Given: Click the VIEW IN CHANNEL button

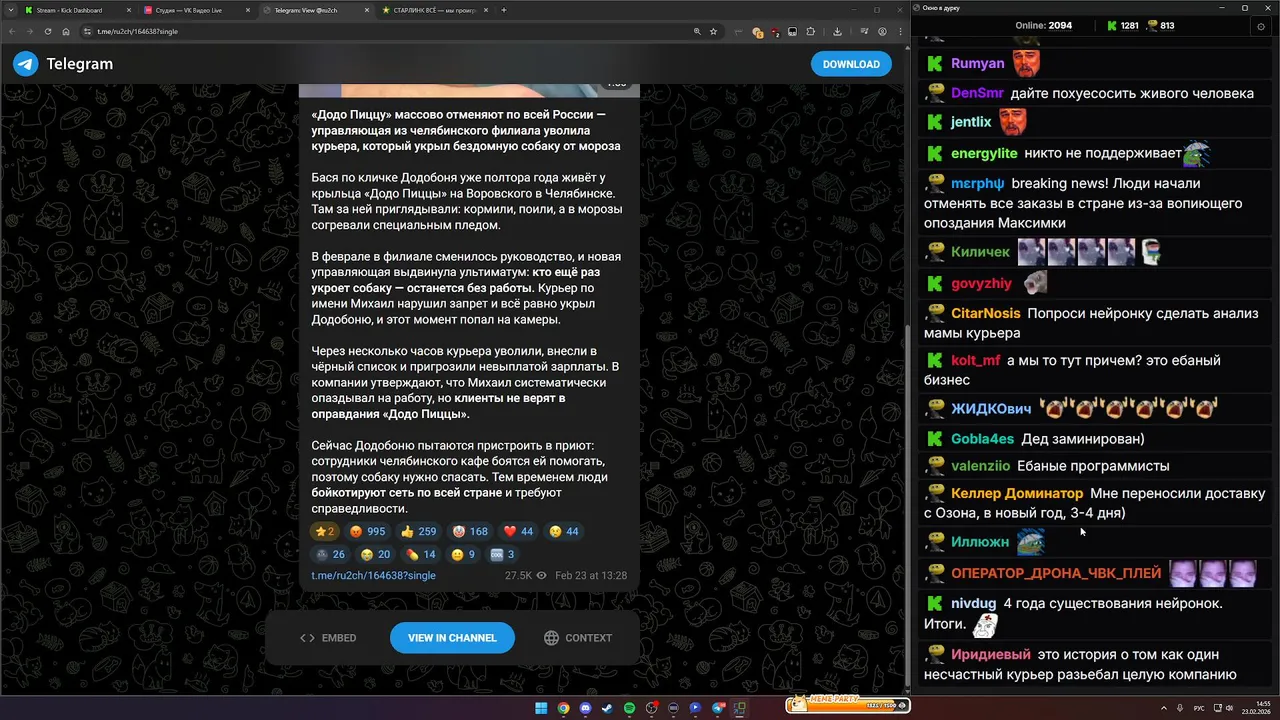Looking at the screenshot, I should coord(452,638).
